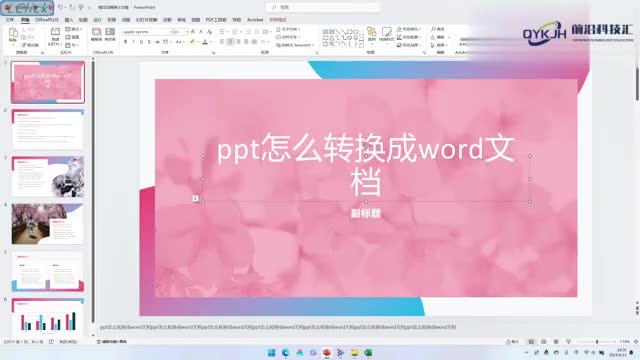Open the File menu tab
640x360 pixels.
tap(10, 20)
